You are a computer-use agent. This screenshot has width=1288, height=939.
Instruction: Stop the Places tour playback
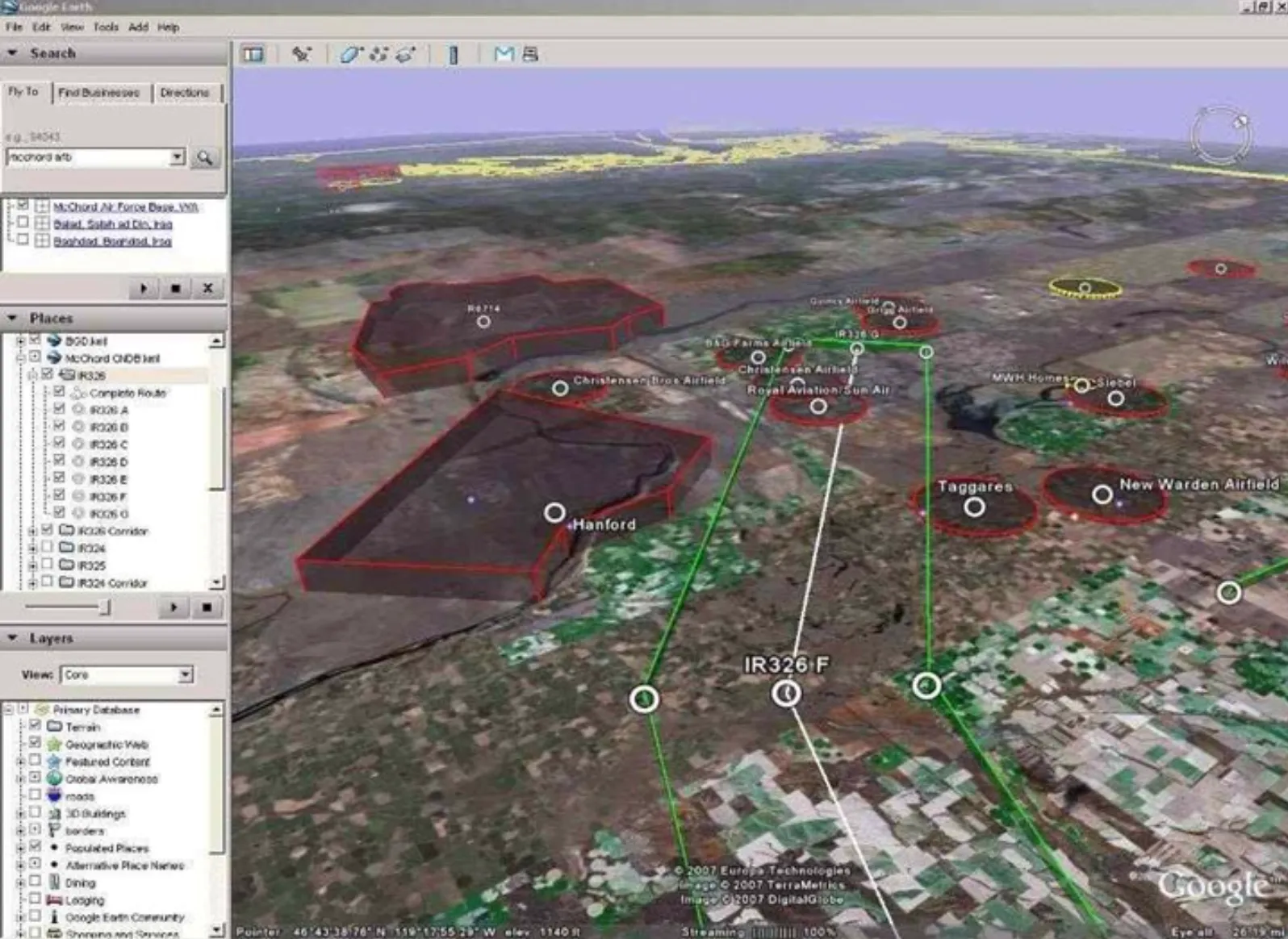click(x=207, y=607)
